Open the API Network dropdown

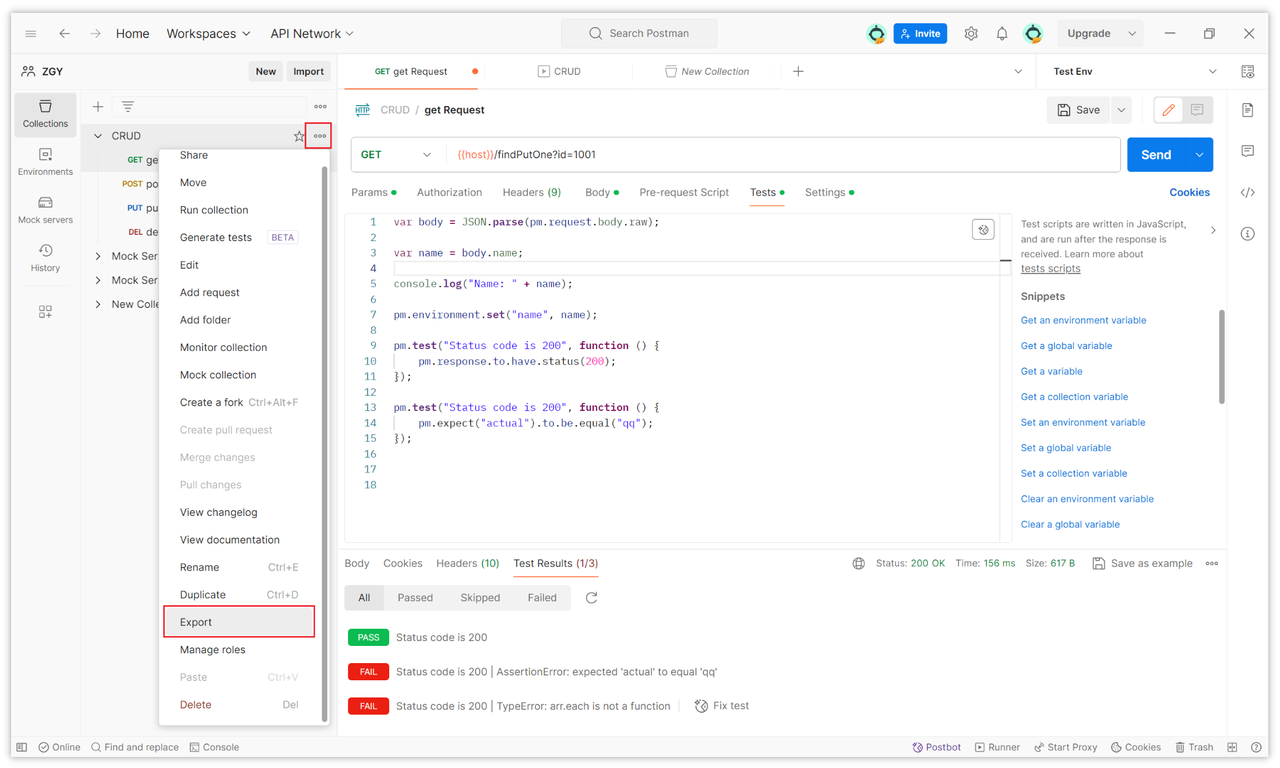[312, 33]
